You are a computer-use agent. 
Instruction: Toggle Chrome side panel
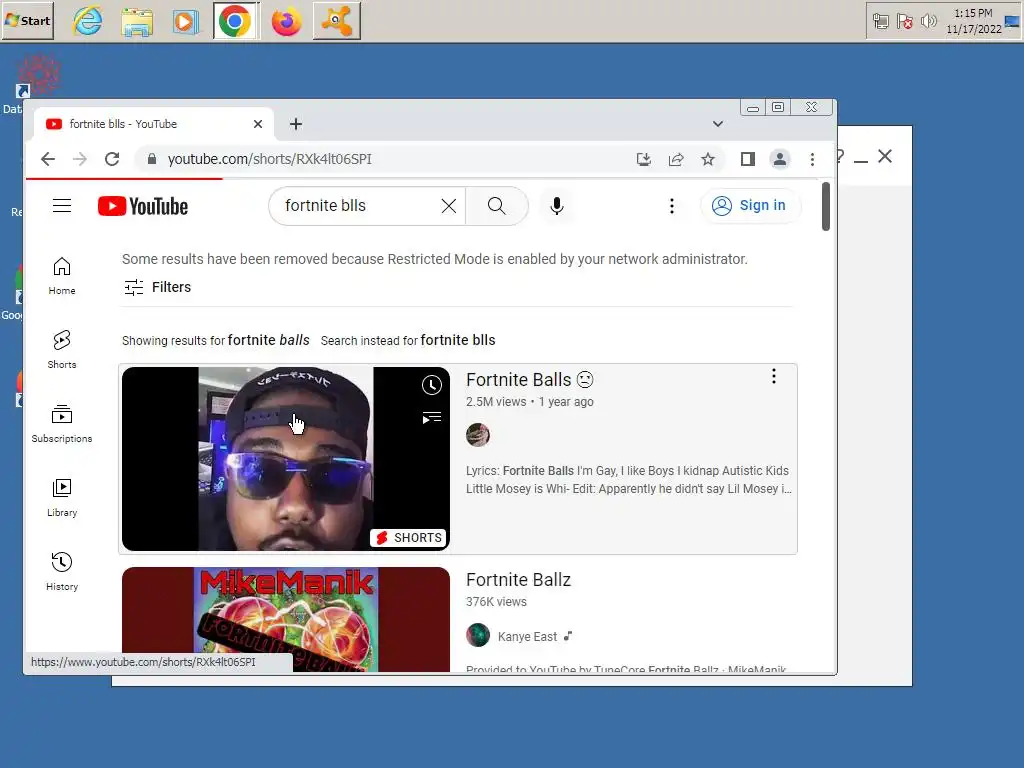pyautogui.click(x=748, y=159)
